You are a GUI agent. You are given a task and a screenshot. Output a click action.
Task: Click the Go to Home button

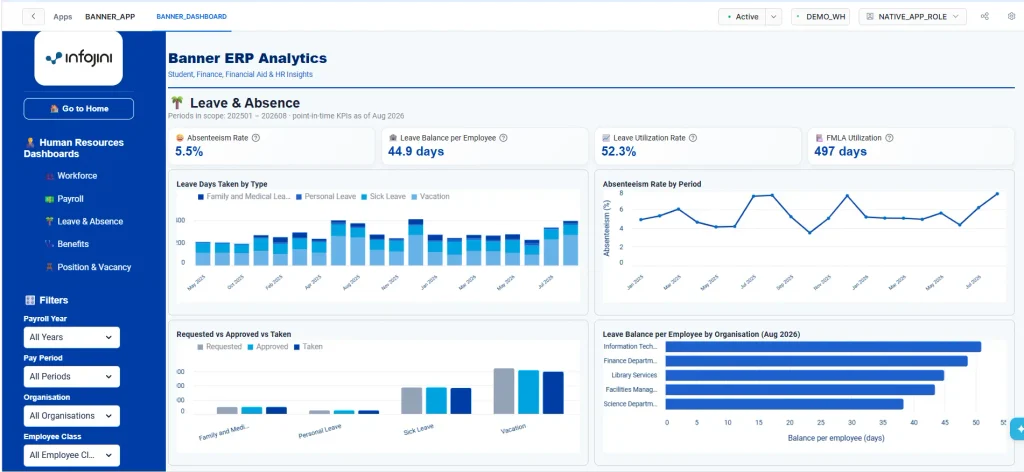(x=78, y=109)
